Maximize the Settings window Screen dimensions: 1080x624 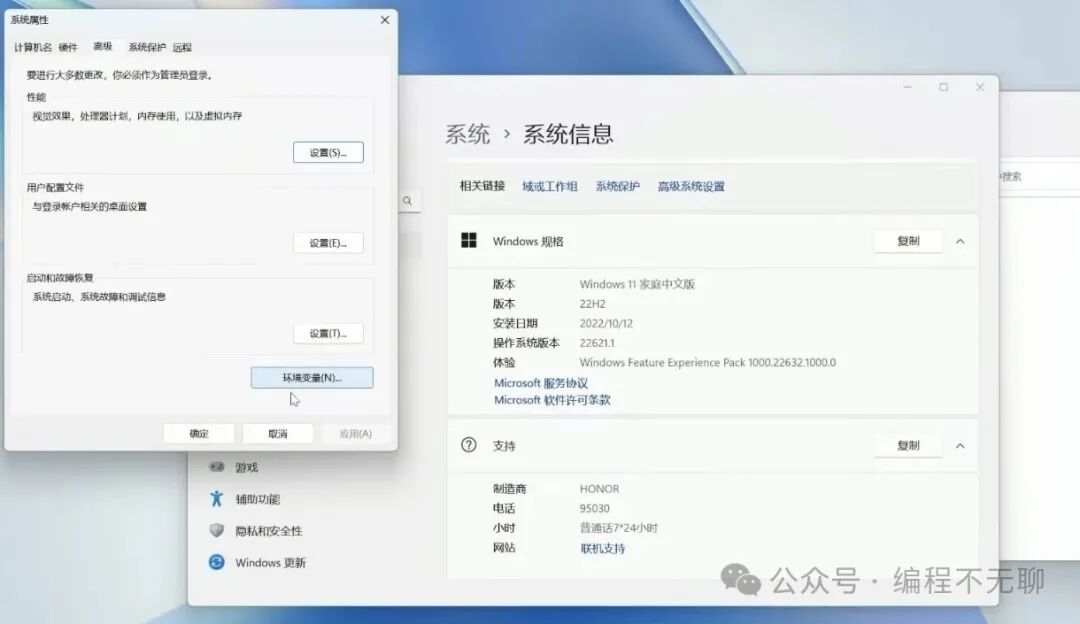[944, 87]
